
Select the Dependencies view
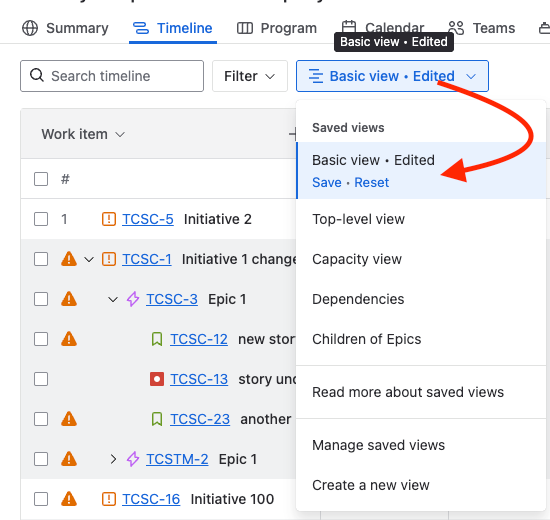[x=421, y=299]
